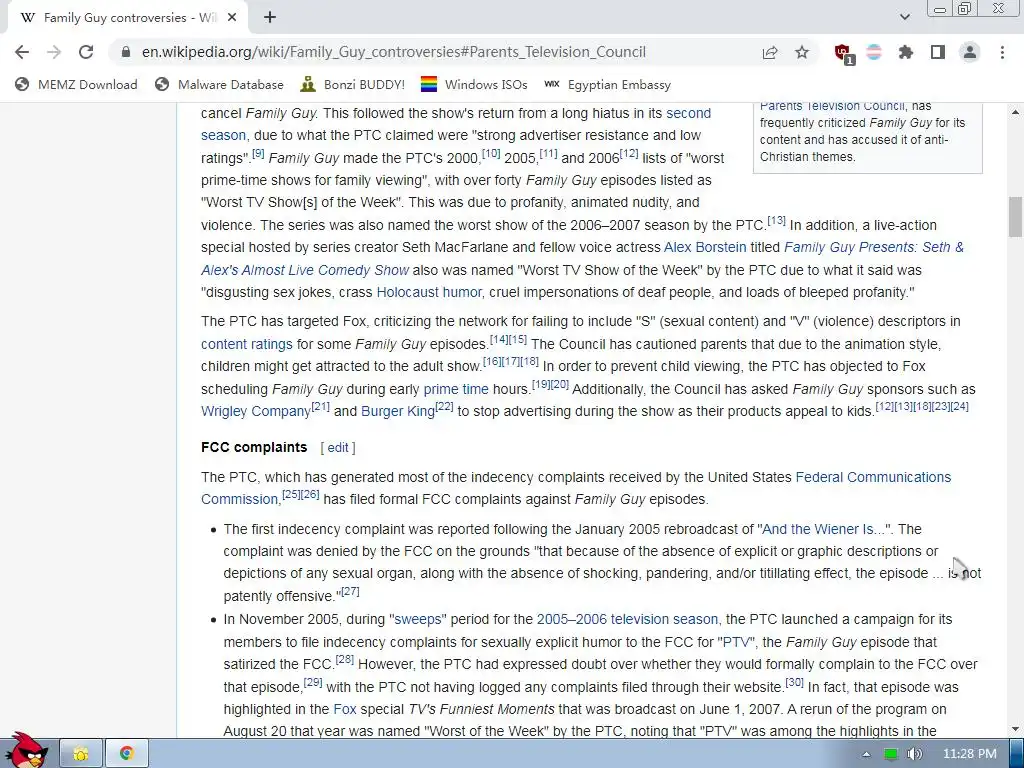Image resolution: width=1024 pixels, height=768 pixels.
Task: Click the green network tray icon
Action: [x=891, y=754]
